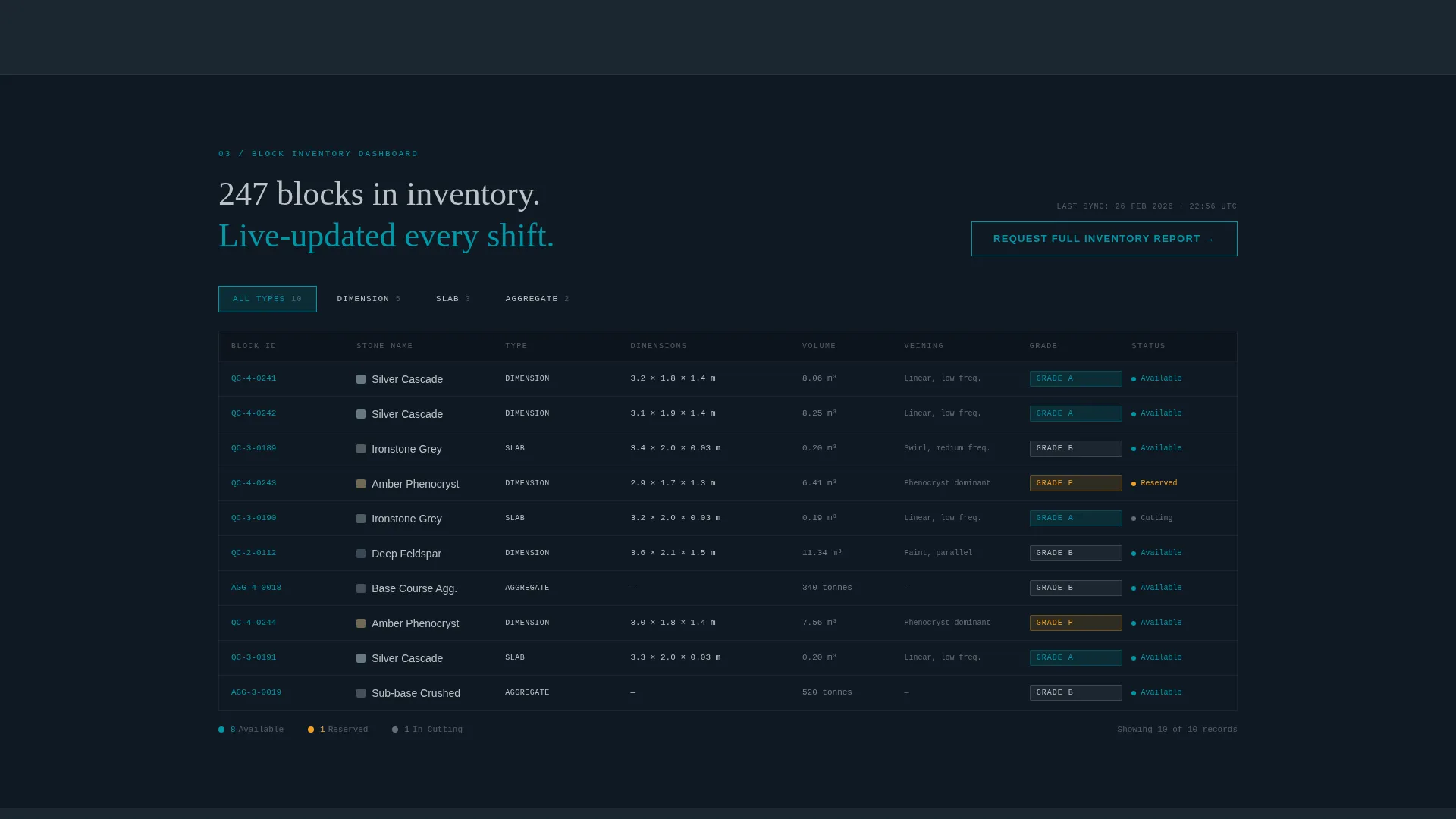
Task: Click the Block ID column header
Action: (254, 346)
